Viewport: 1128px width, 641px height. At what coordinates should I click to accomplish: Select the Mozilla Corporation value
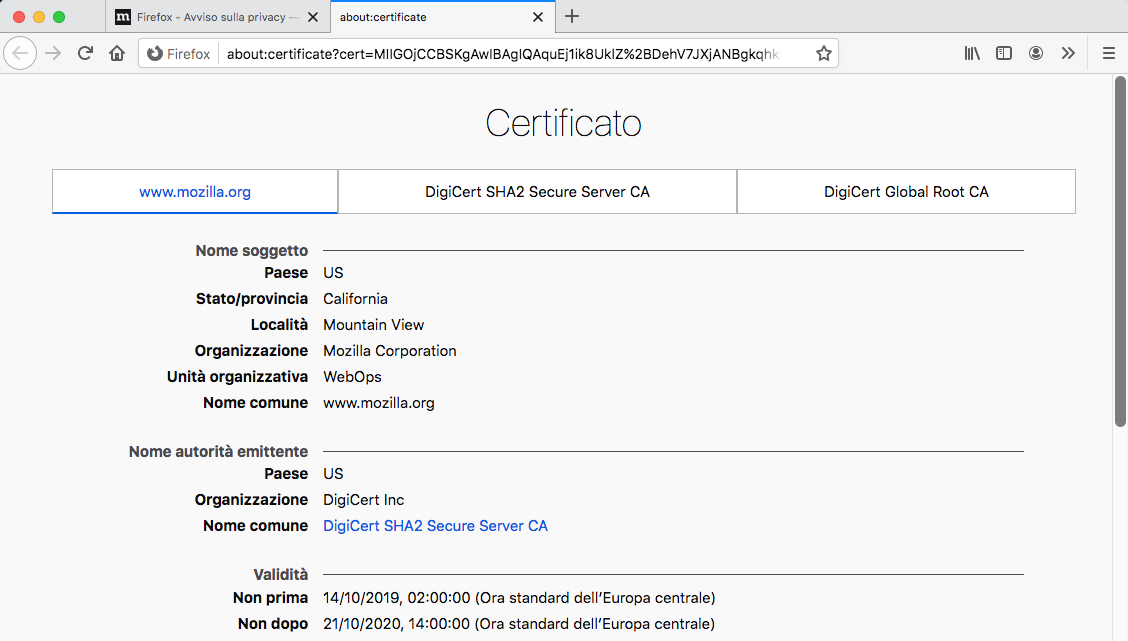click(x=390, y=351)
